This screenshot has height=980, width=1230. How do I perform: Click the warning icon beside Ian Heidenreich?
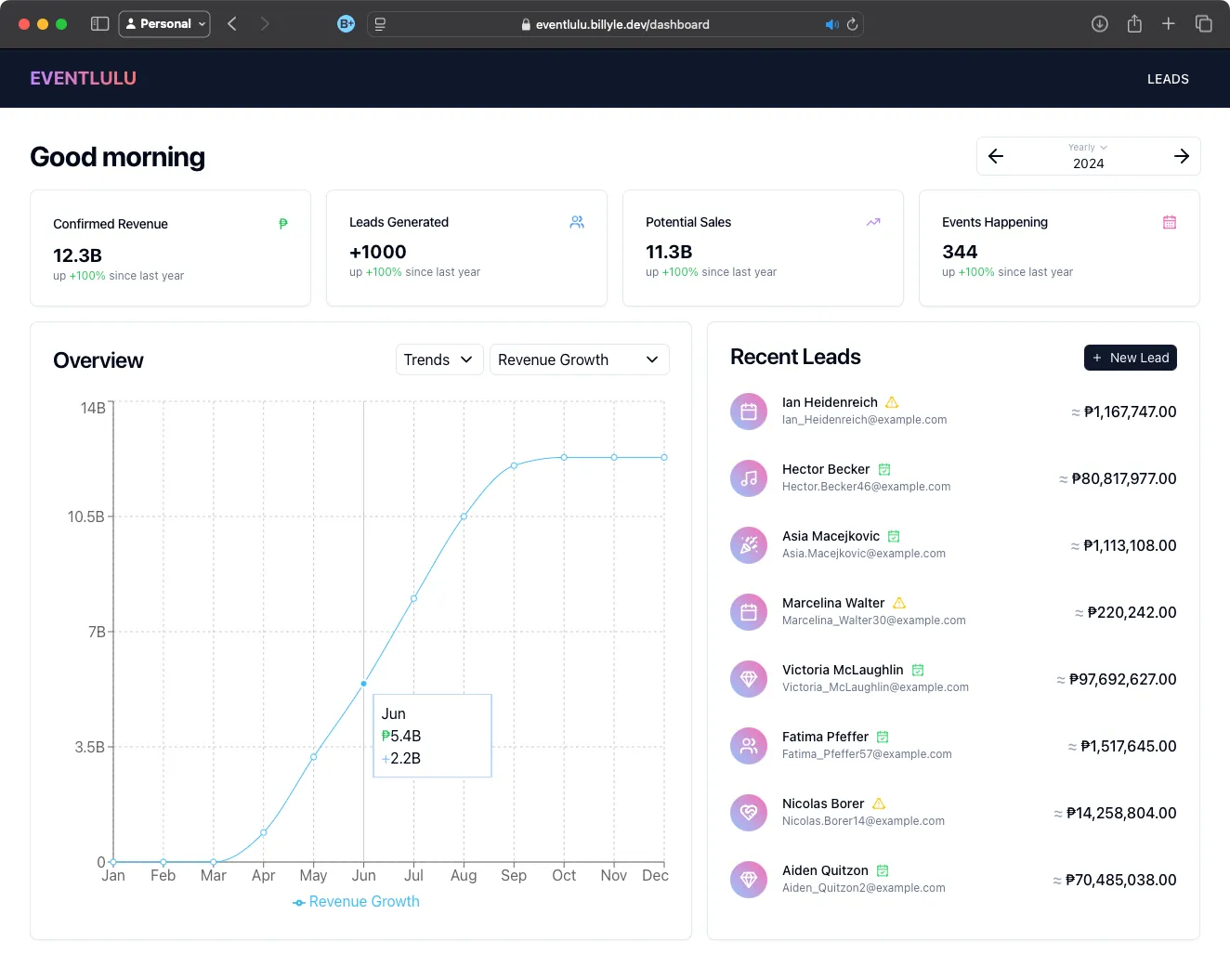coord(892,402)
